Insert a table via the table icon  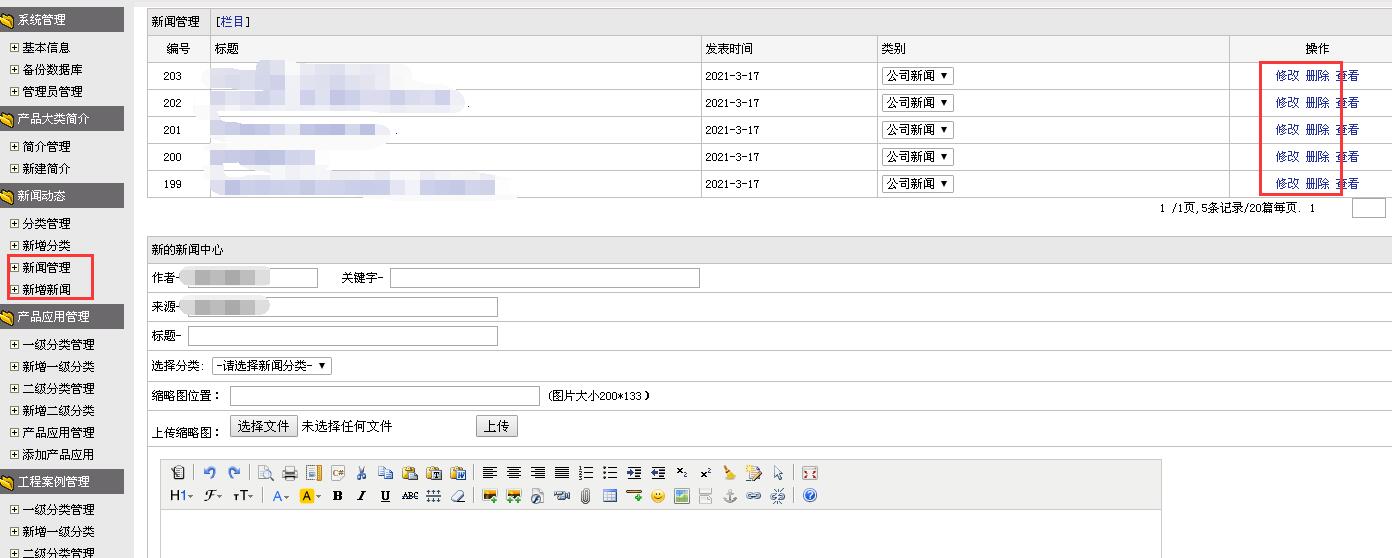[610, 496]
